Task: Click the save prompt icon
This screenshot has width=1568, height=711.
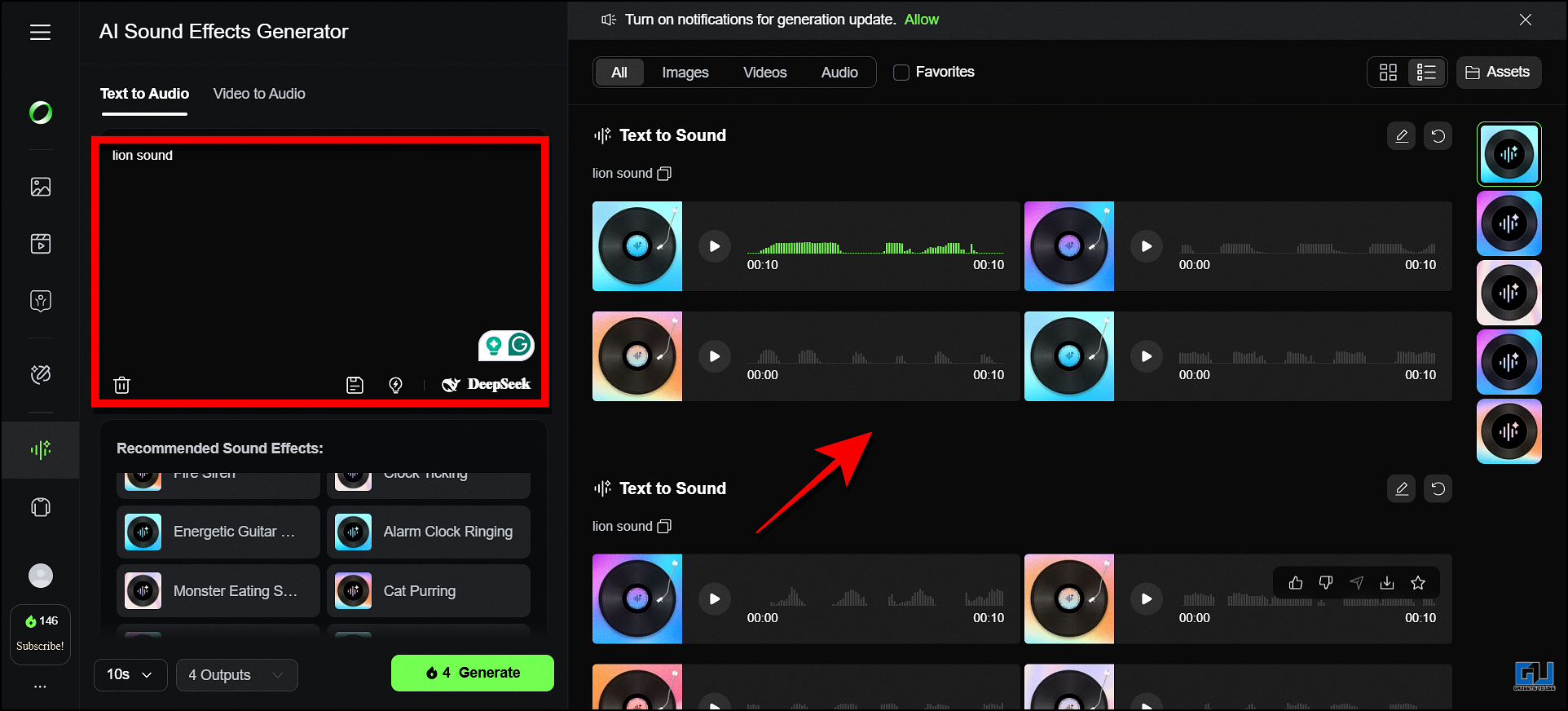Action: click(355, 385)
